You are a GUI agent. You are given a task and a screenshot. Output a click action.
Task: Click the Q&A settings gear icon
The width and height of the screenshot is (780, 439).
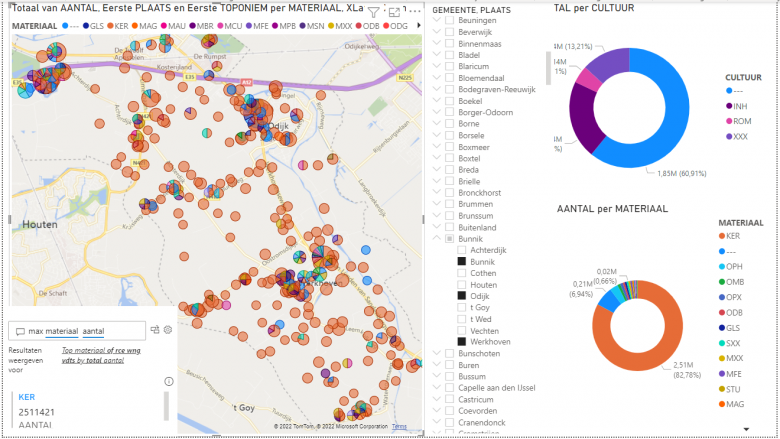pyautogui.click(x=168, y=330)
